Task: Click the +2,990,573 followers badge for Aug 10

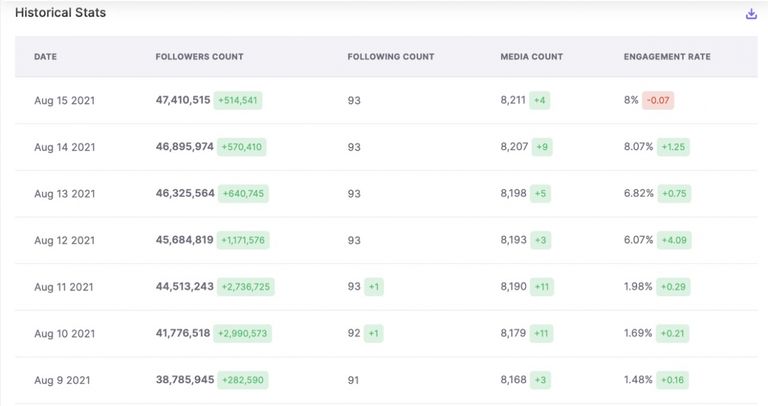Action: tap(244, 334)
